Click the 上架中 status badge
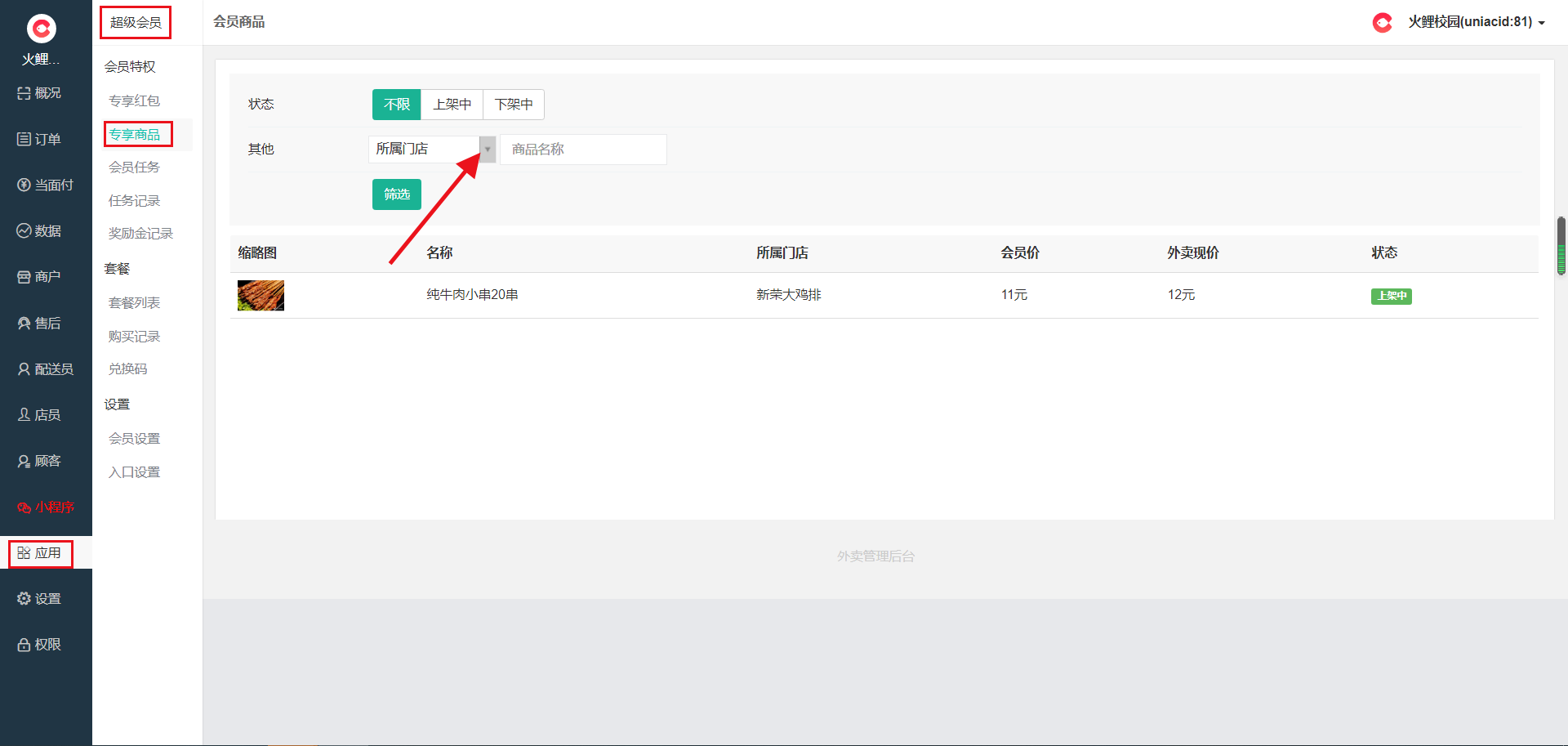 (x=1392, y=296)
